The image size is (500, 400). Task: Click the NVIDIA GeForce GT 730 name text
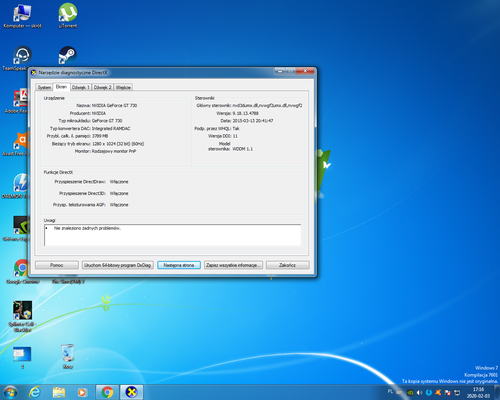pyautogui.click(x=114, y=105)
